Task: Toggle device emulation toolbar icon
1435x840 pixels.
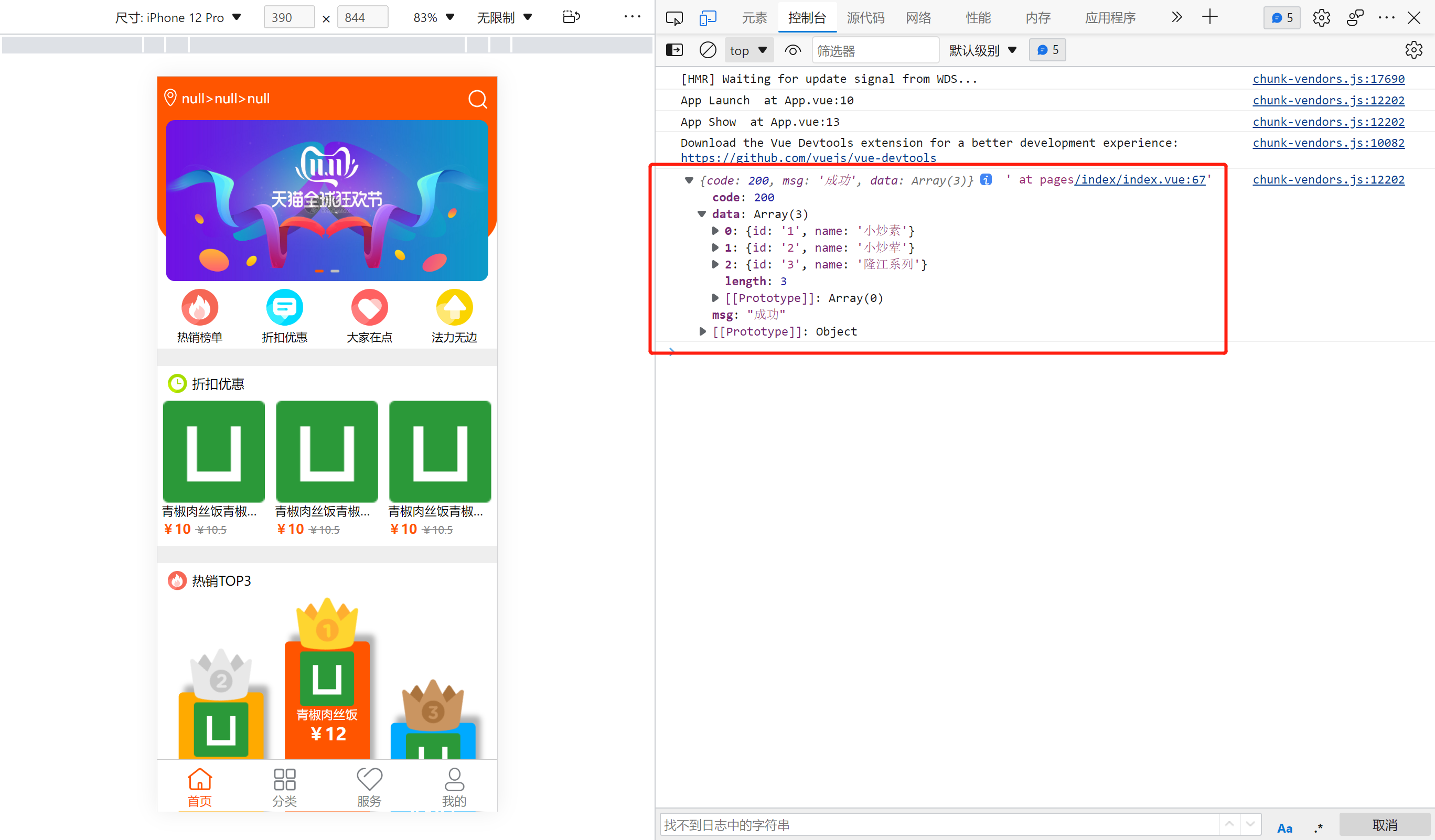Action: click(x=708, y=18)
